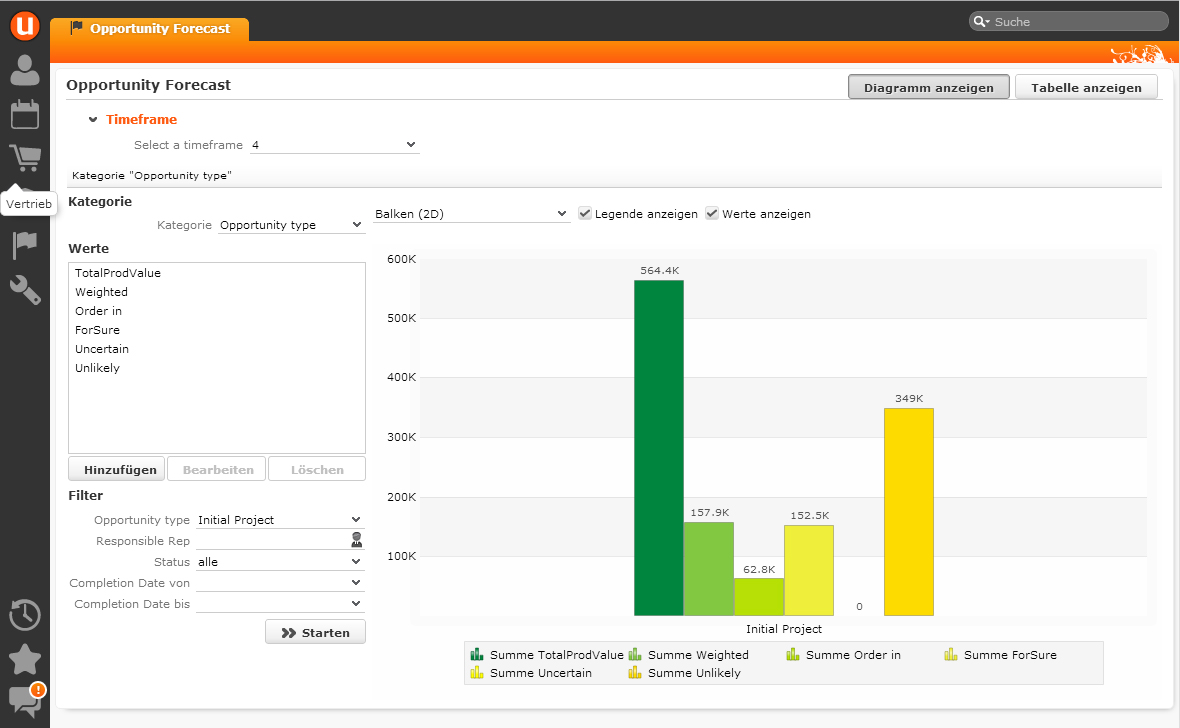
Task: Toggle the Werte anzeigen checkbox
Action: (x=712, y=214)
